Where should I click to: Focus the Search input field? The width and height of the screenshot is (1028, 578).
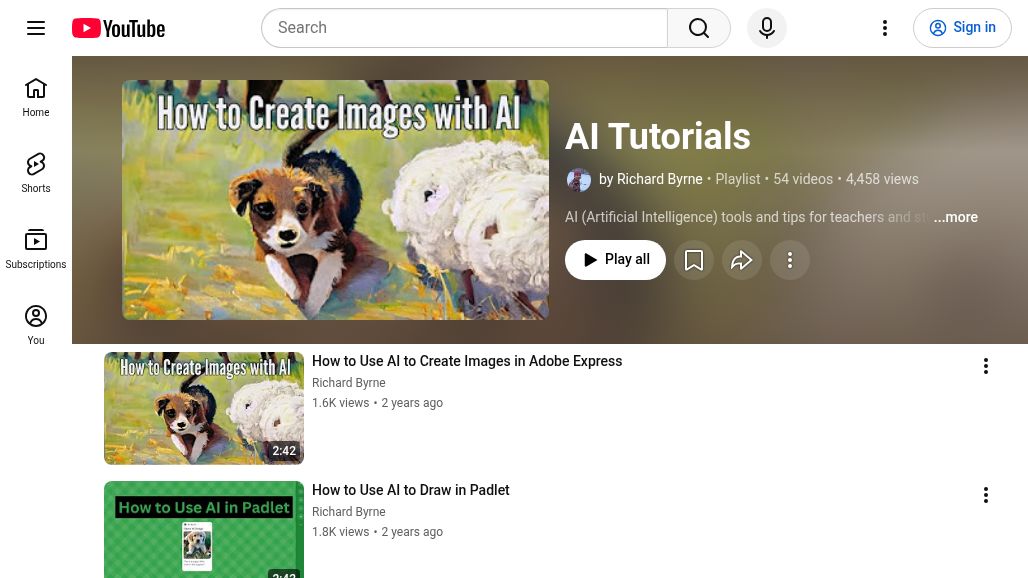pyautogui.click(x=464, y=28)
